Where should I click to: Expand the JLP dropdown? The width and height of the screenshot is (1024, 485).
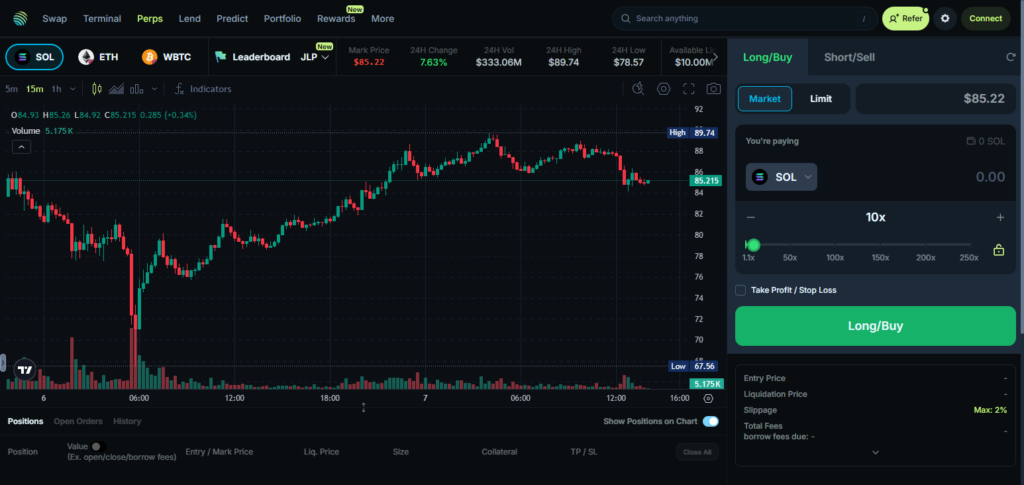(315, 57)
